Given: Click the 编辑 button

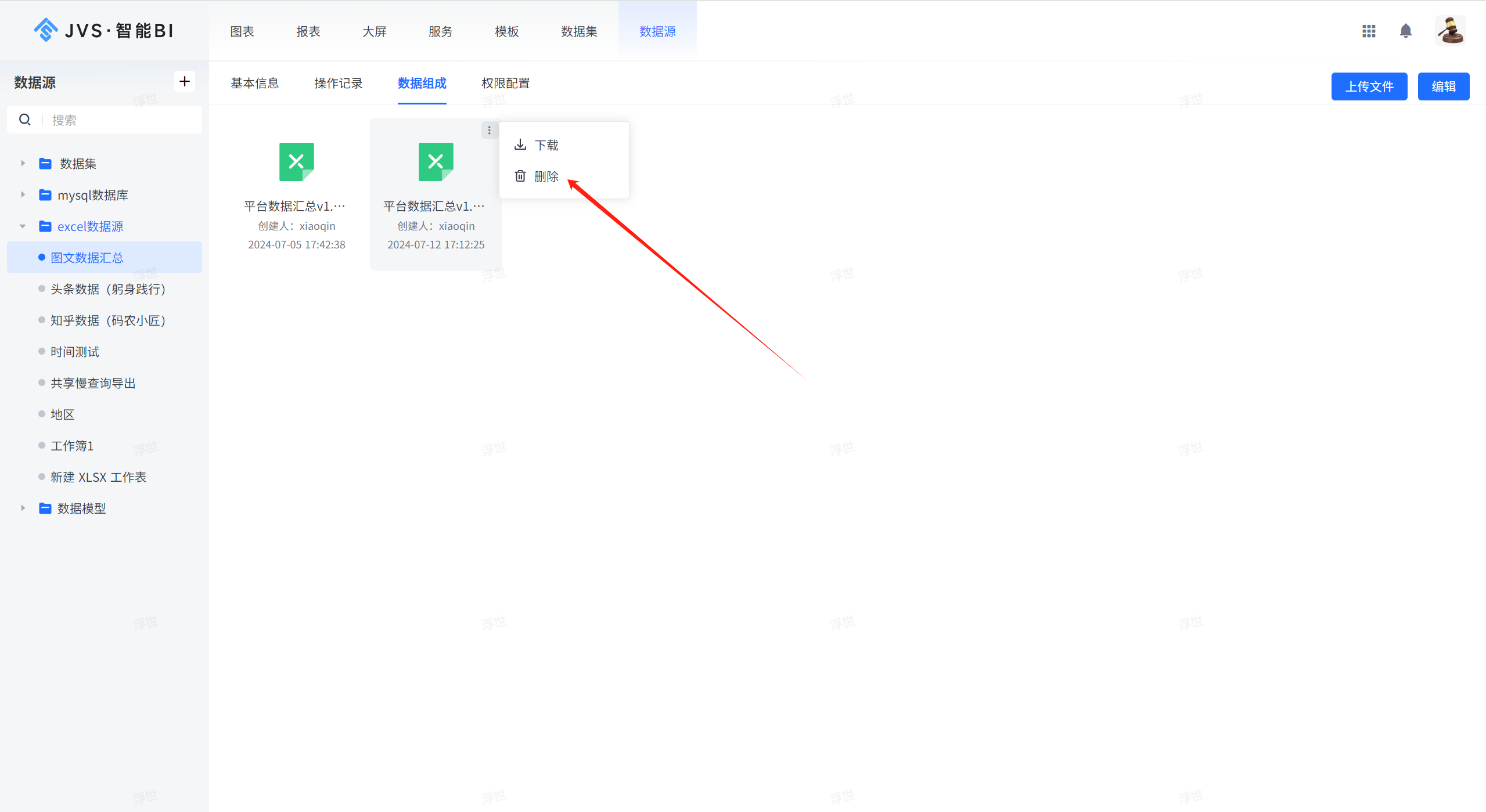Looking at the screenshot, I should [1443, 86].
